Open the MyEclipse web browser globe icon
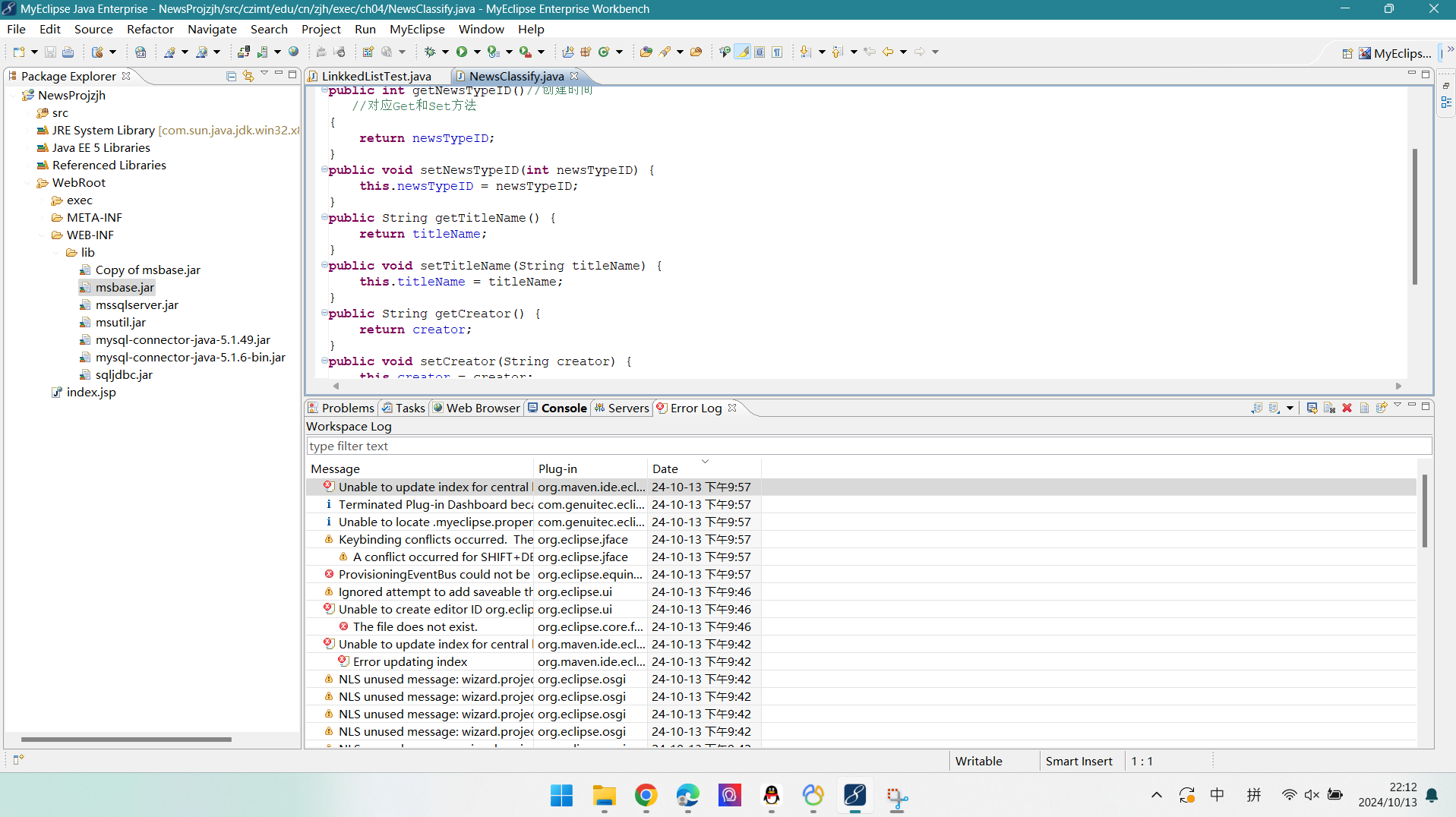The image size is (1456, 817). [x=293, y=52]
